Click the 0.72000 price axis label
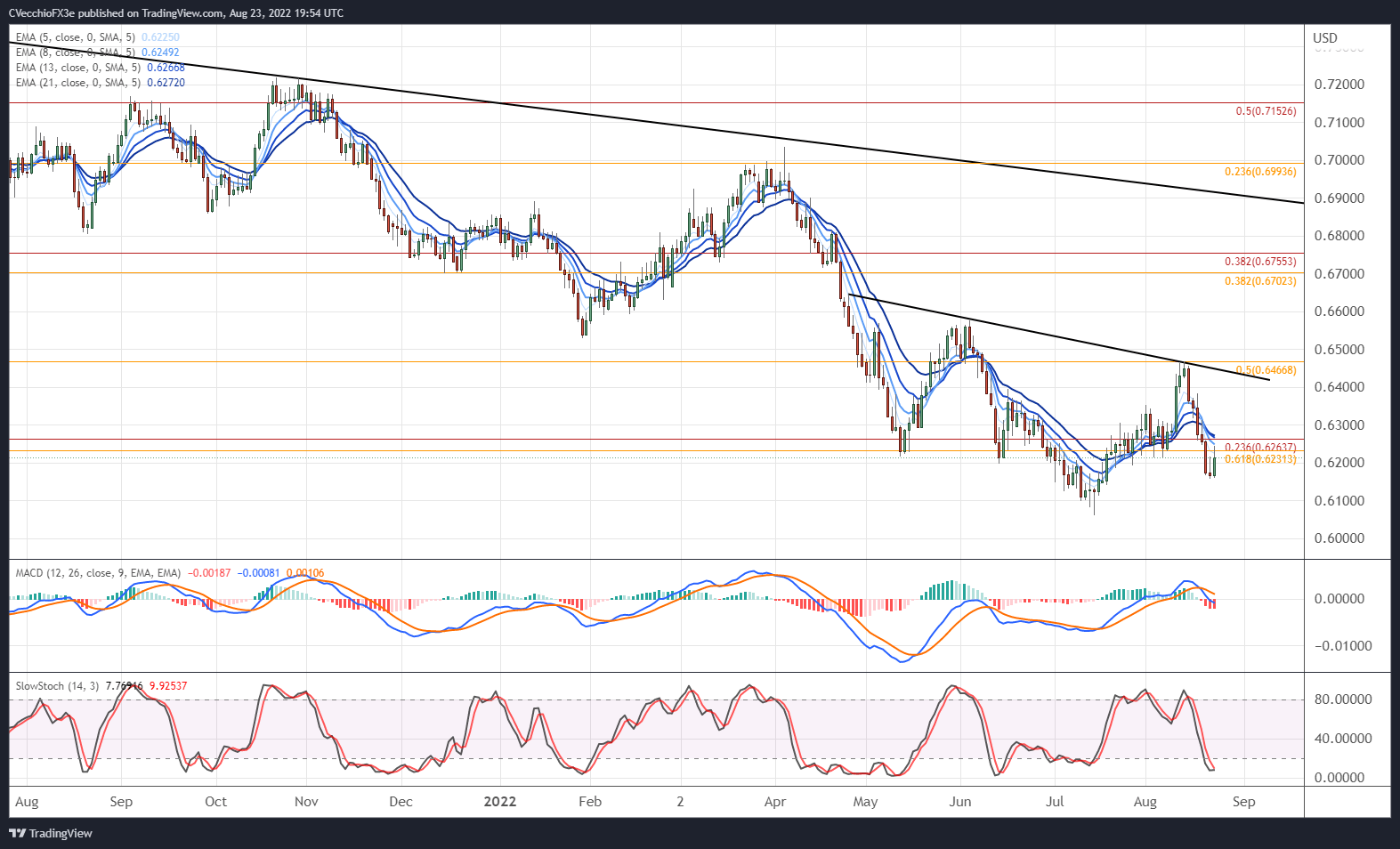 (1339, 85)
